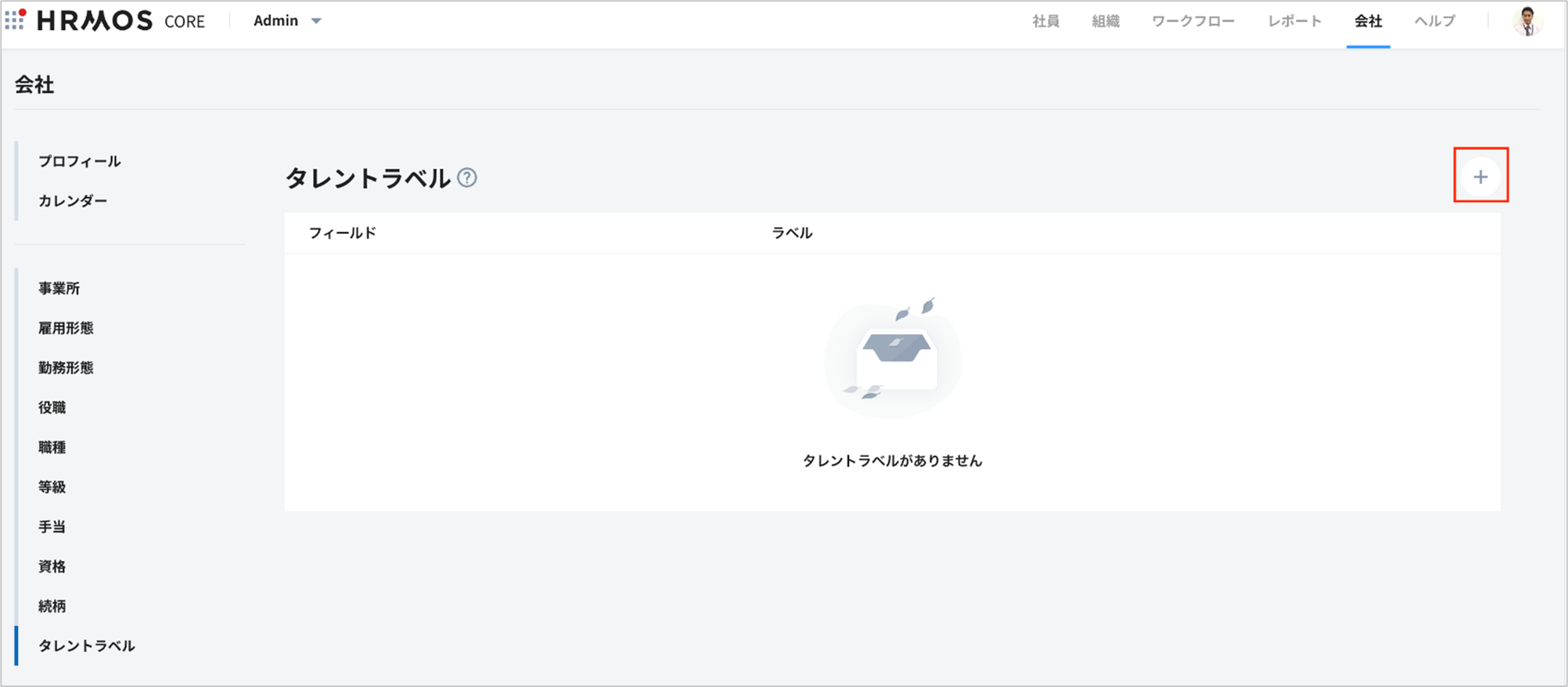Click the HRMOS CORE logo
Viewport: 1568px width, 687px height.
click(121, 21)
